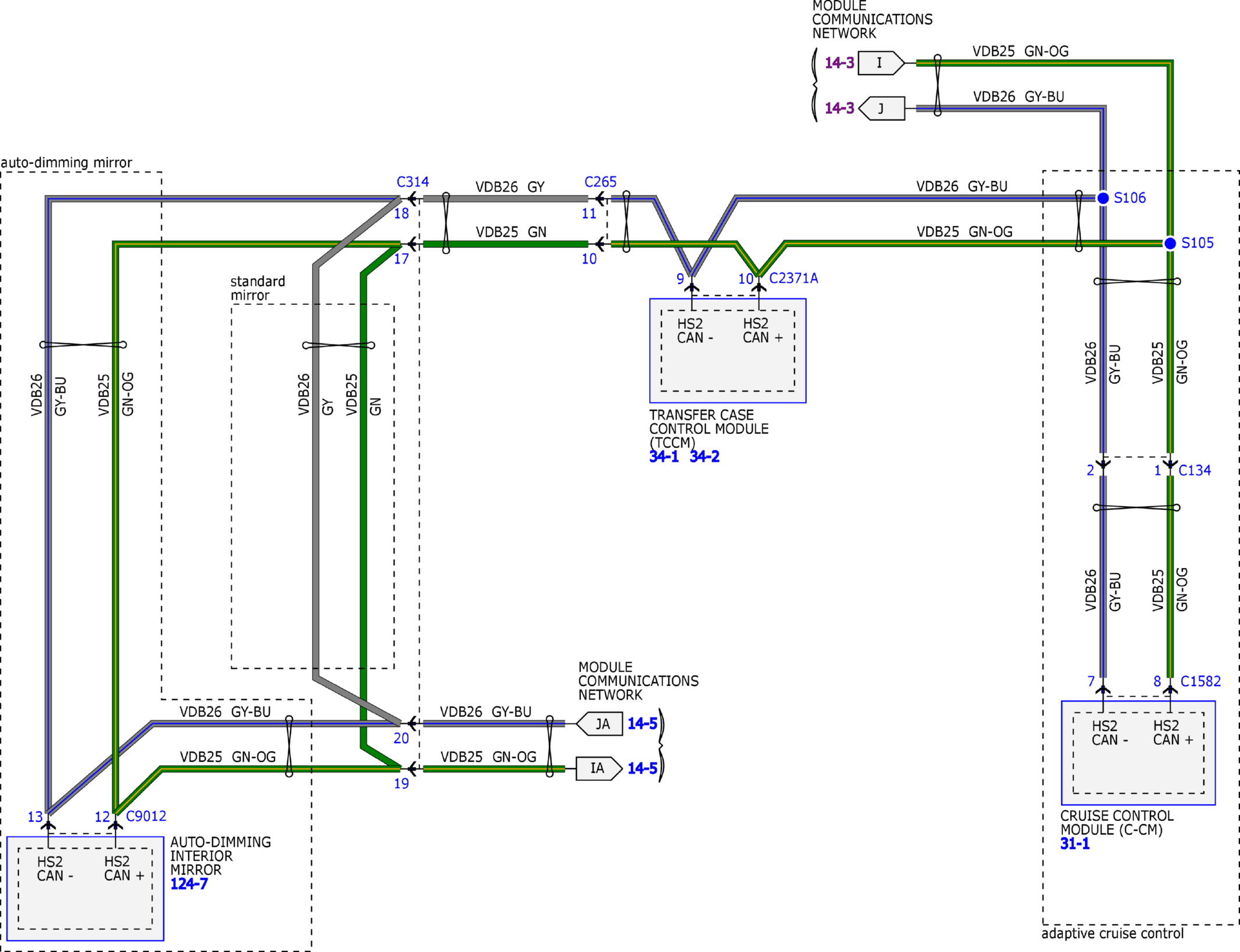
Task: Click the I off-page connector arrow
Action: coord(881,63)
